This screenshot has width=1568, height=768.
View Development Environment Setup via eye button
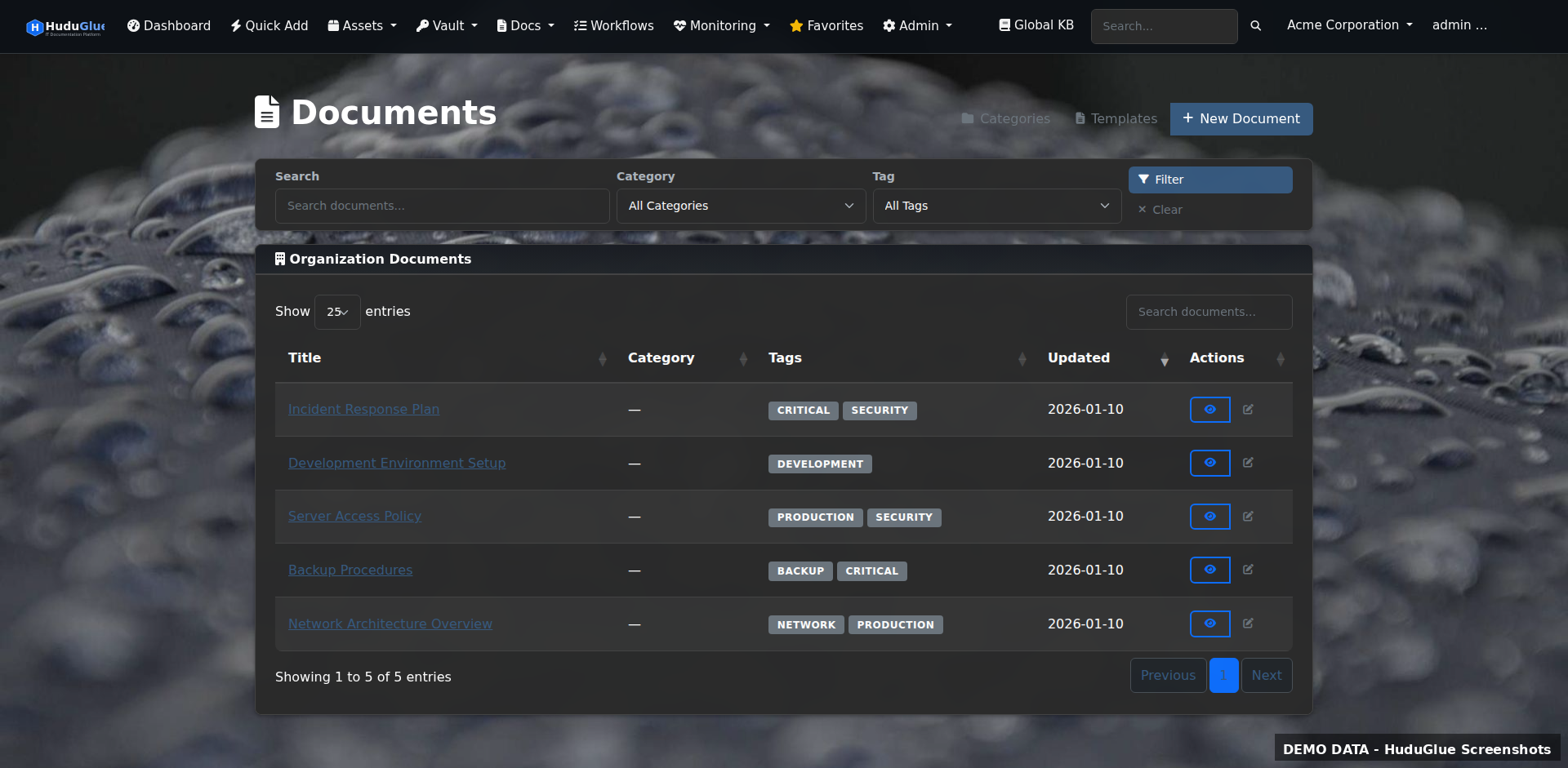1209,463
